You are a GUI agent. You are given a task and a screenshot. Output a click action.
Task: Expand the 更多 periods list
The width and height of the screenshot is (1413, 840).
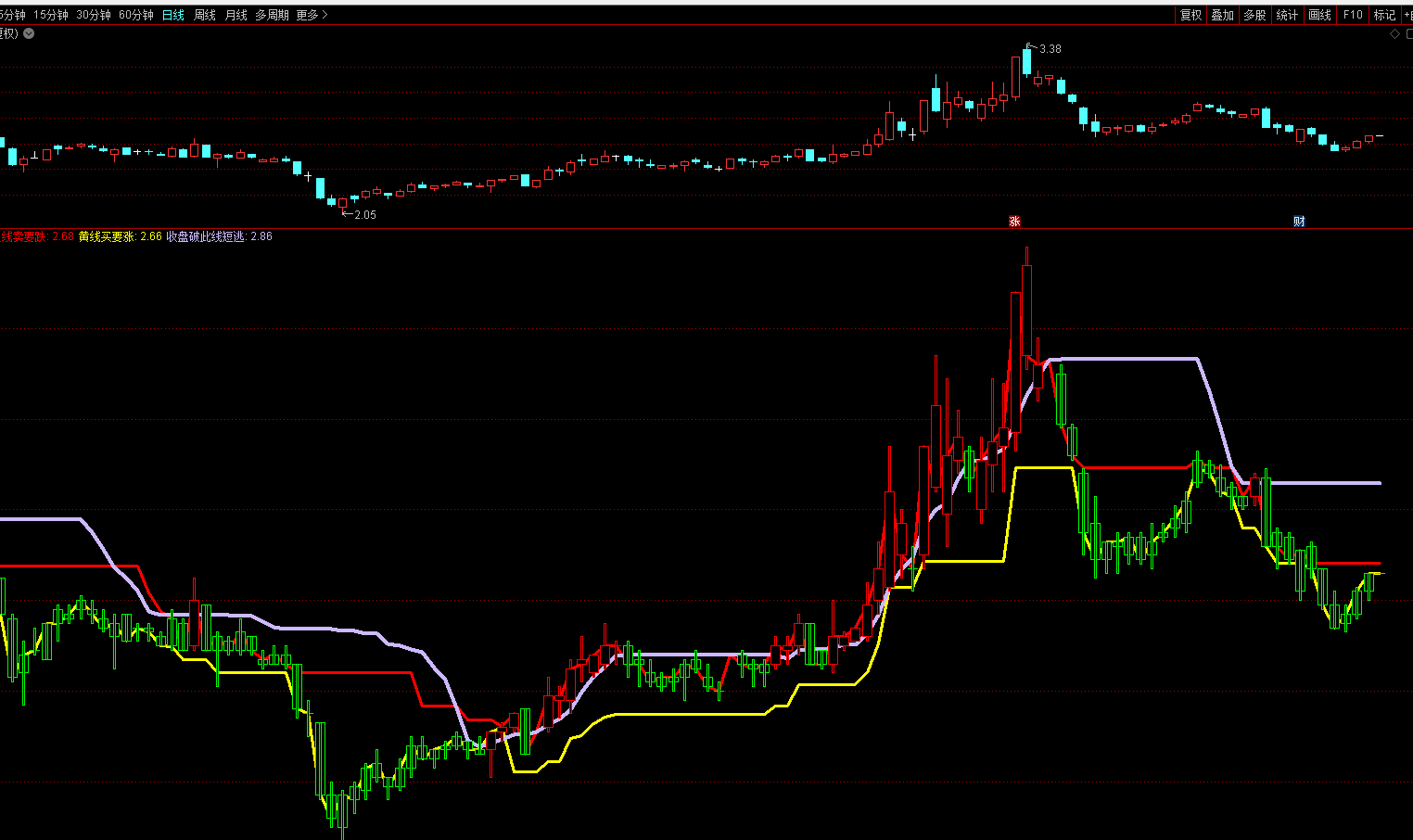coord(312,15)
